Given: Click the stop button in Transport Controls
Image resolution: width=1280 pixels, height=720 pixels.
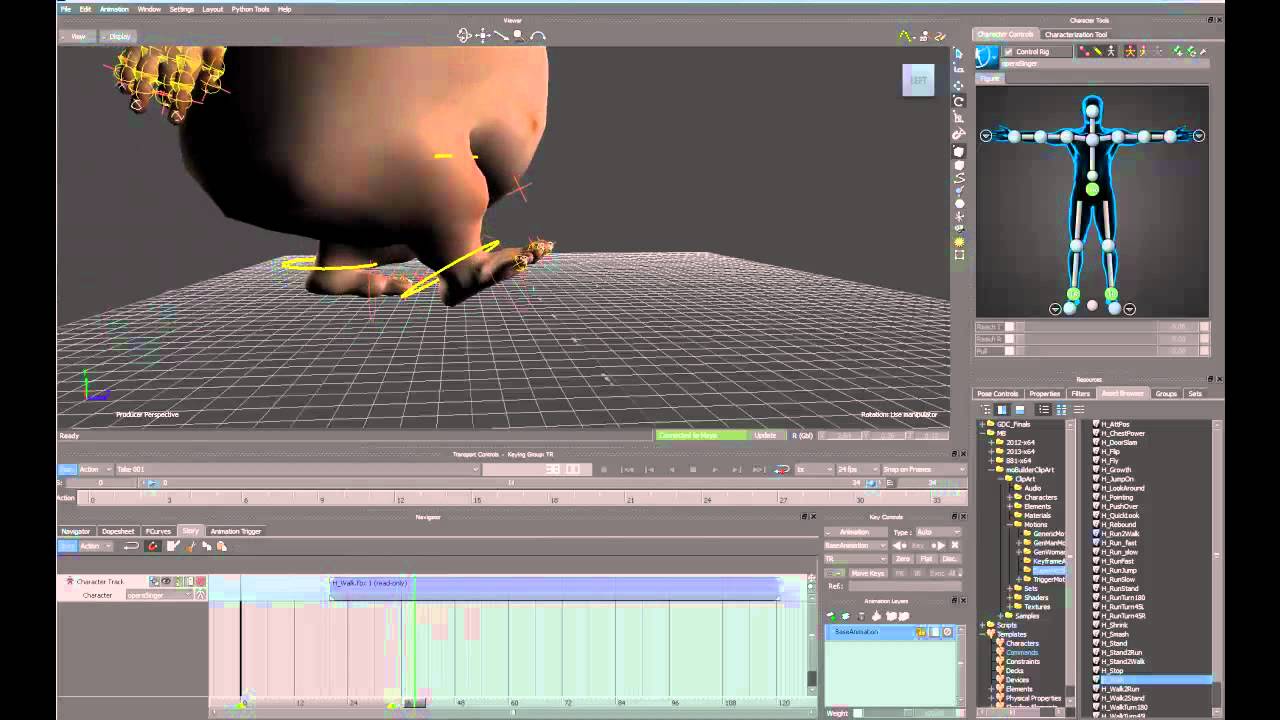Looking at the screenshot, I should click(692, 469).
